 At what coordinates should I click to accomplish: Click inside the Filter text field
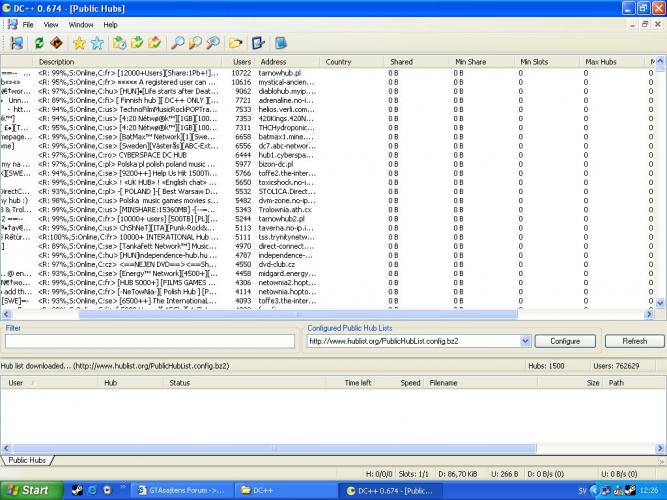[x=150, y=341]
